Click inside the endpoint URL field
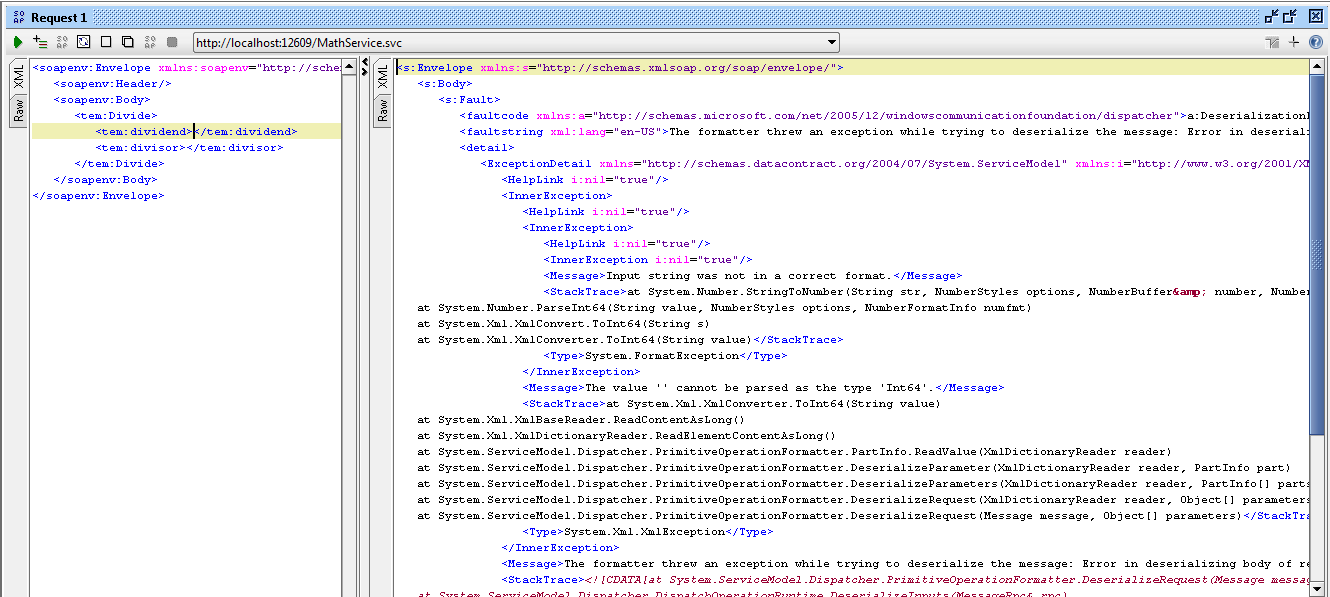 pyautogui.click(x=500, y=42)
